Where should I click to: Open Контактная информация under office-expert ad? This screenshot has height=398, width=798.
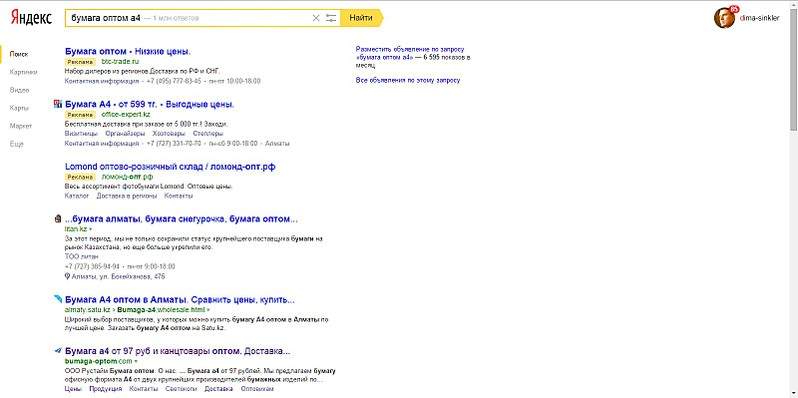[102, 144]
